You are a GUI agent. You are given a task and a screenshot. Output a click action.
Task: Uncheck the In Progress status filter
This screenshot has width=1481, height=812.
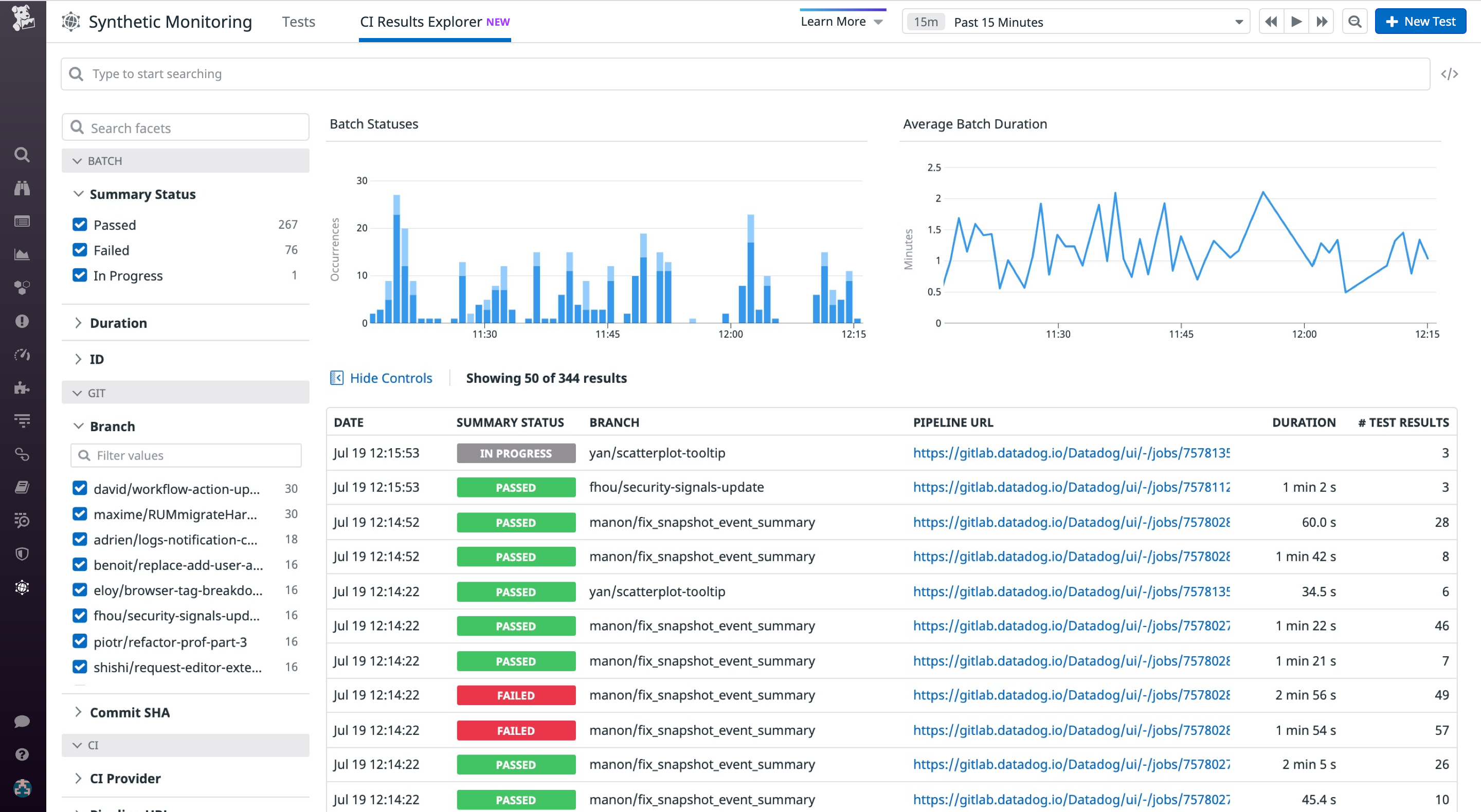click(x=79, y=275)
